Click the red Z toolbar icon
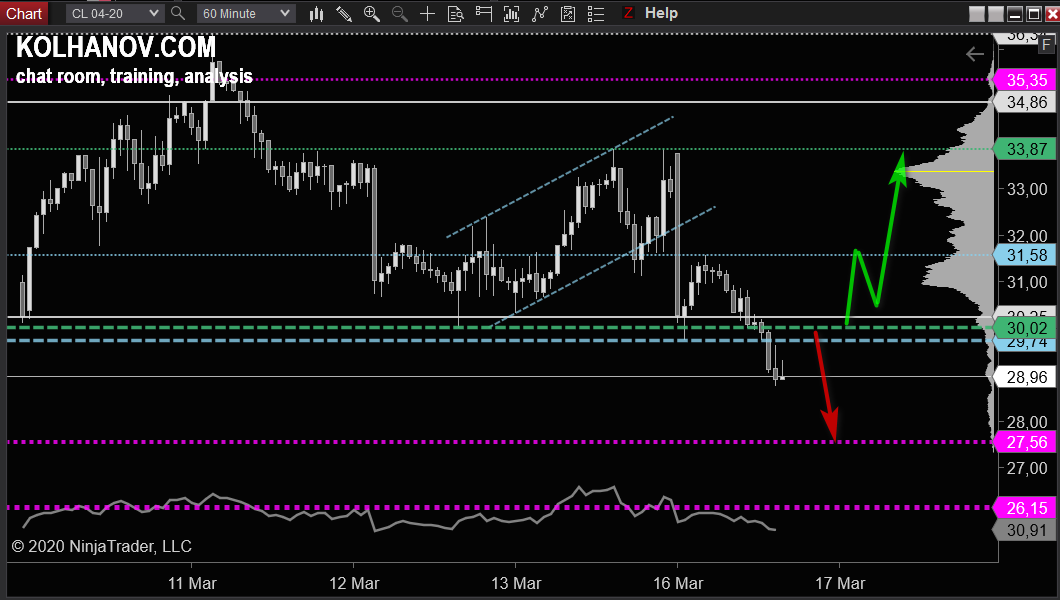This screenshot has width=1060, height=600. (628, 13)
